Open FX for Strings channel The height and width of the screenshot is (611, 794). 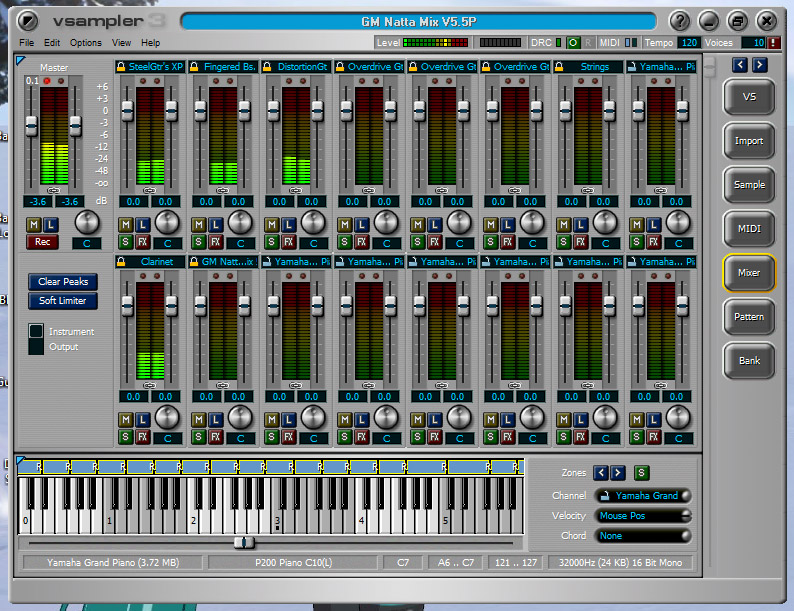pyautogui.click(x=581, y=241)
